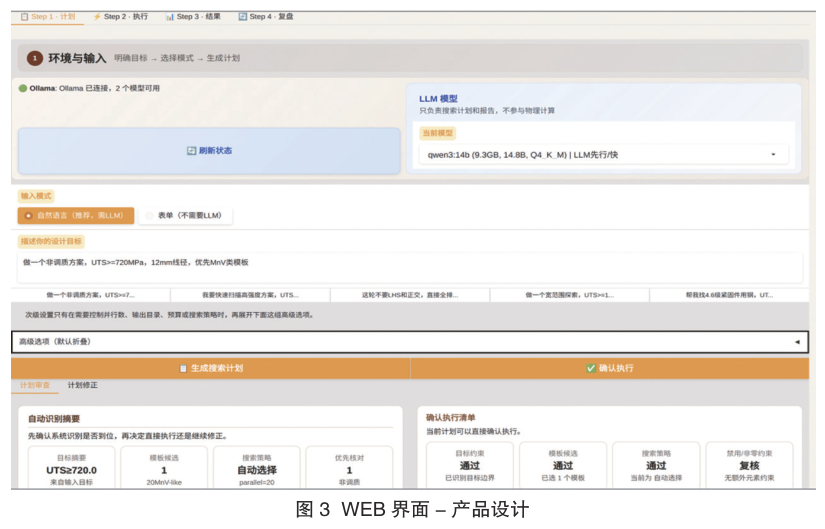The image size is (825, 529).
Task: Click 'Ollama 已连接, 2 个模型可用' status text
Action: (x=109, y=88)
